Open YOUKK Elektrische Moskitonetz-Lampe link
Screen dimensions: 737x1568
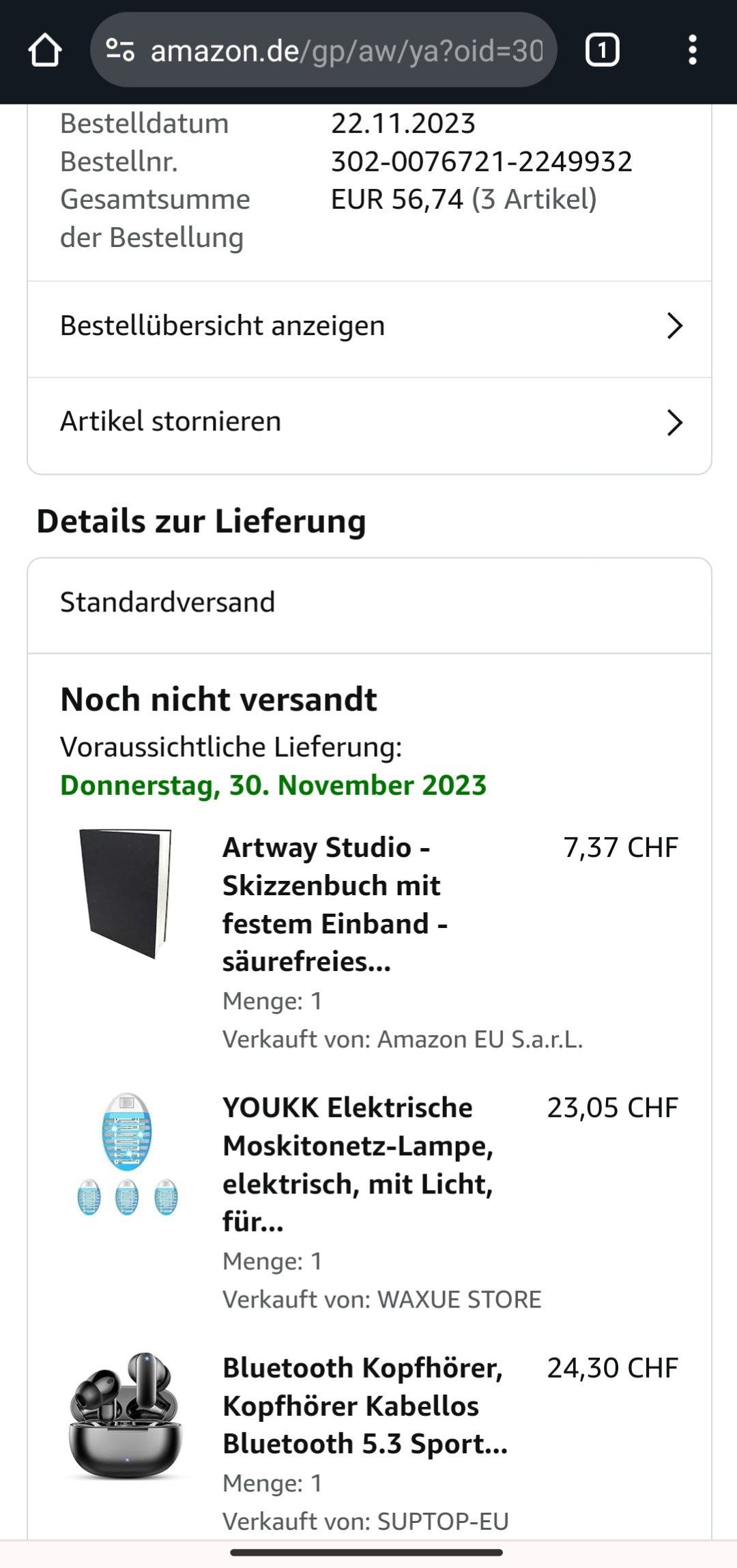[358, 1164]
